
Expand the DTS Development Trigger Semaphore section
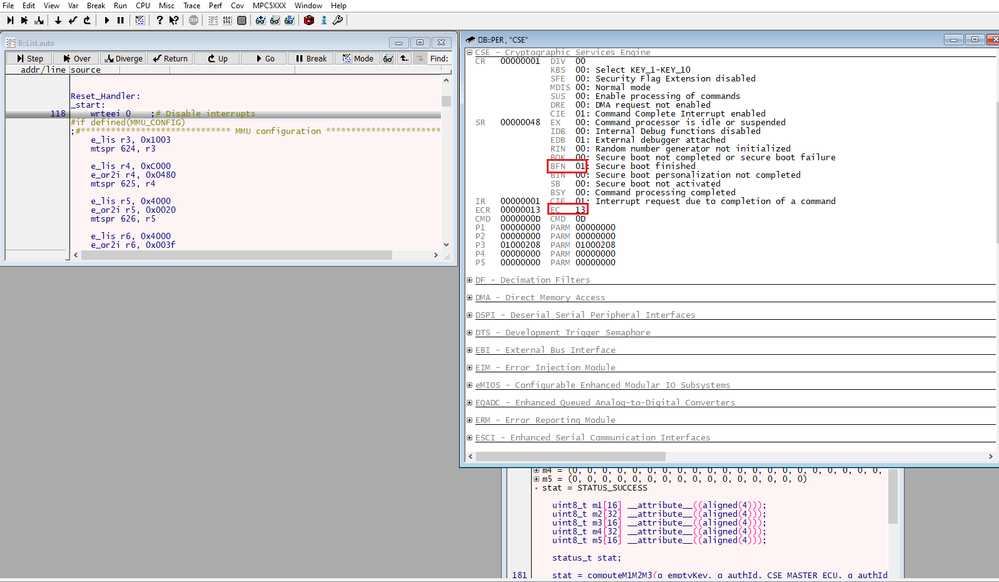470,333
